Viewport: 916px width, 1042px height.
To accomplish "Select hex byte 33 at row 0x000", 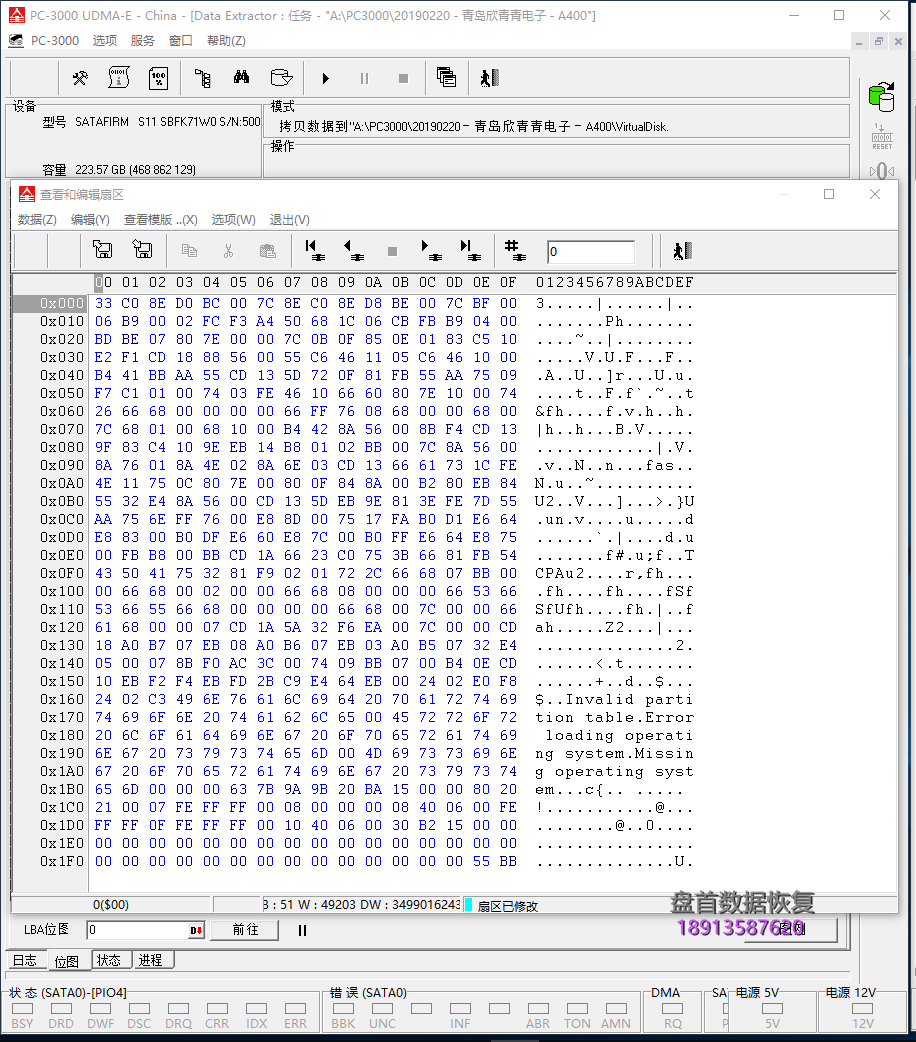I will 103,303.
